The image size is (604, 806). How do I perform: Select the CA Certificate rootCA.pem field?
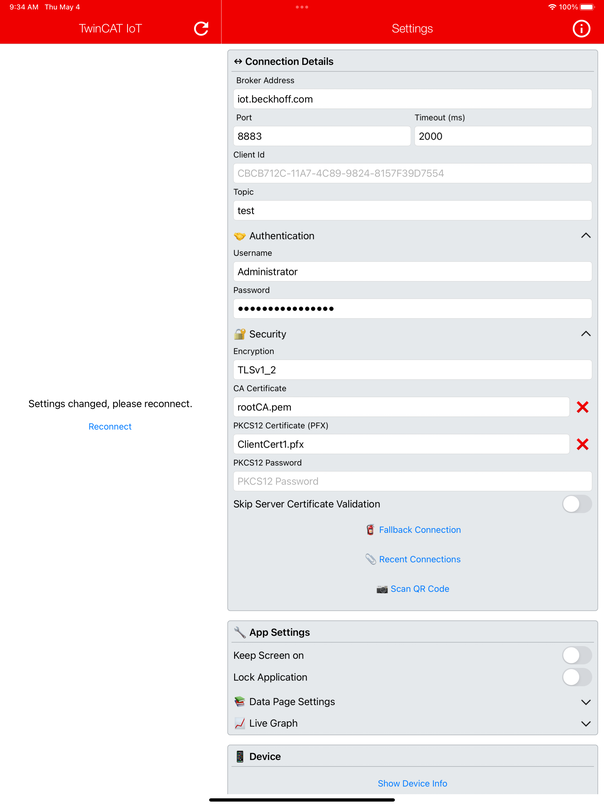tap(401, 407)
